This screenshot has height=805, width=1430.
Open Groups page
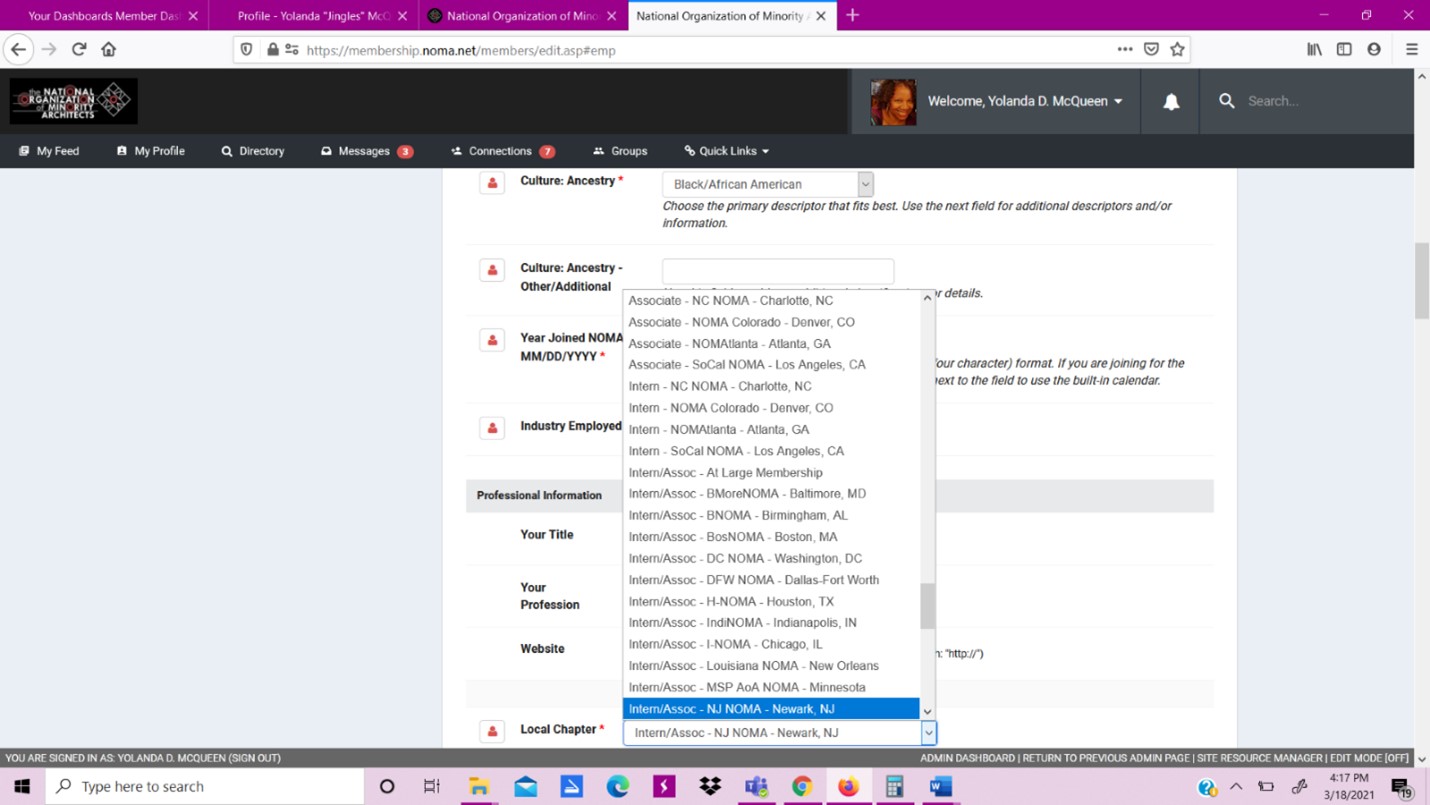[620, 151]
